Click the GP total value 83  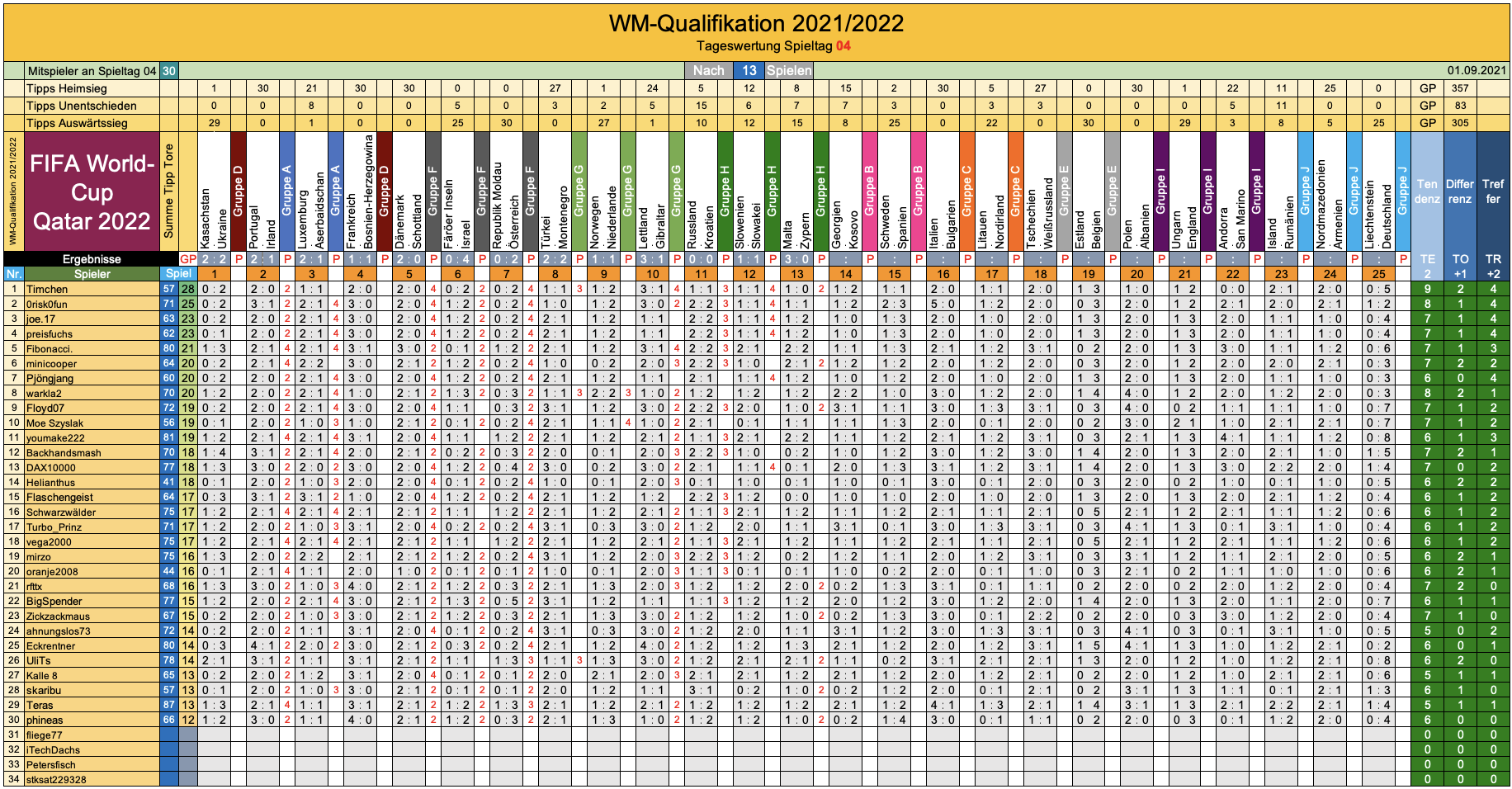coord(1461,106)
